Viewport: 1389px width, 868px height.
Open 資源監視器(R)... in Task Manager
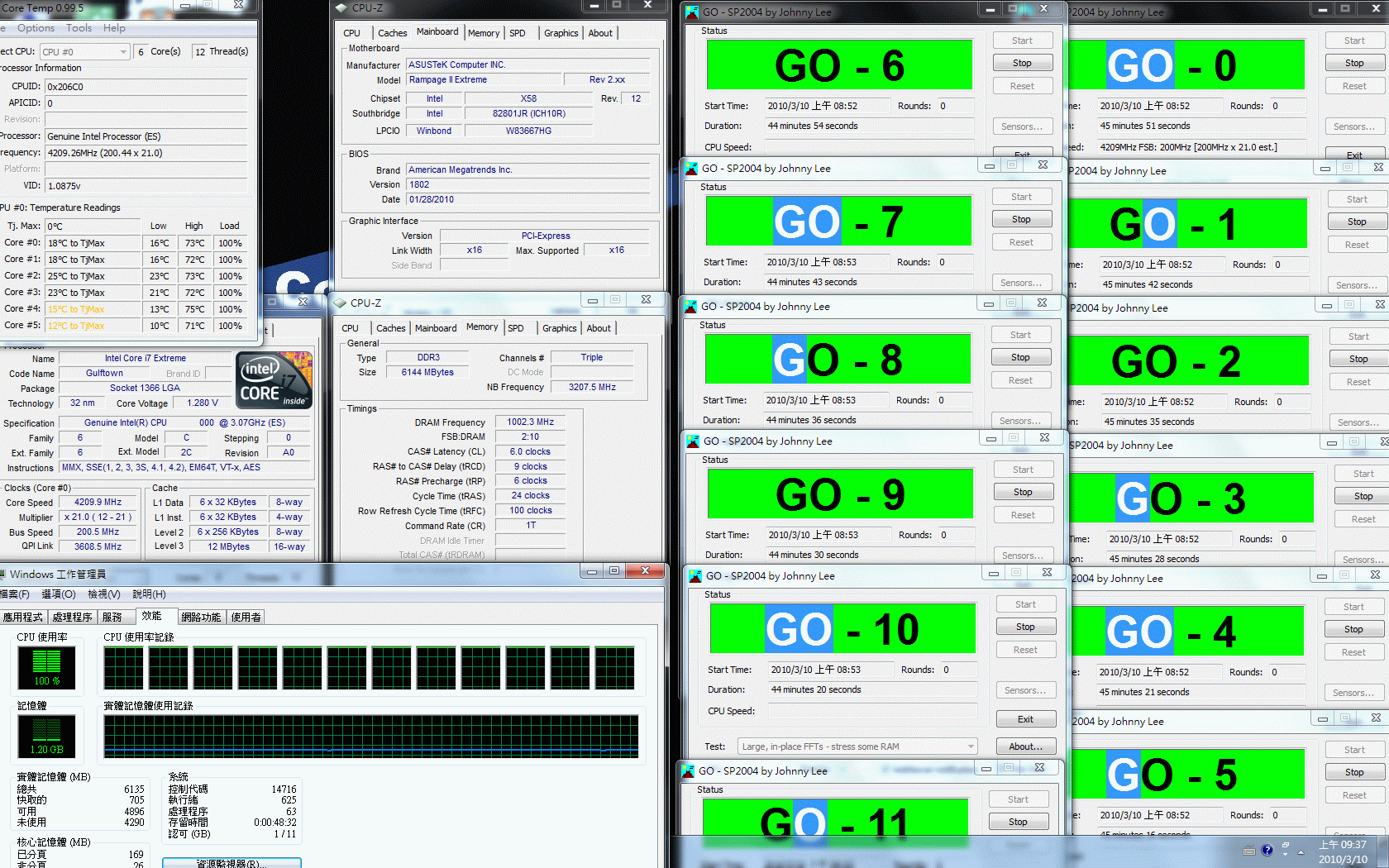231,863
